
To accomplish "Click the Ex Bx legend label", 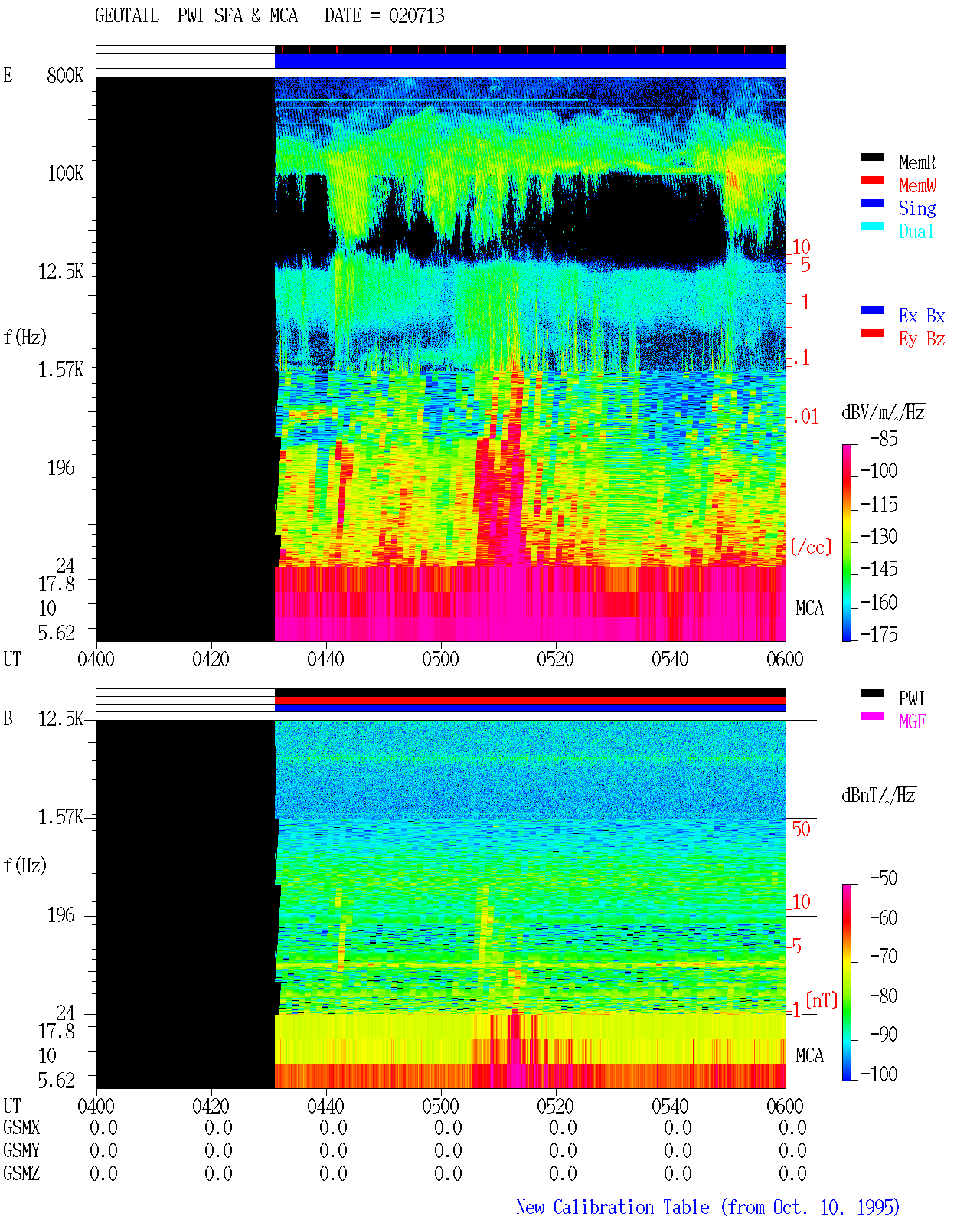I will (x=922, y=316).
